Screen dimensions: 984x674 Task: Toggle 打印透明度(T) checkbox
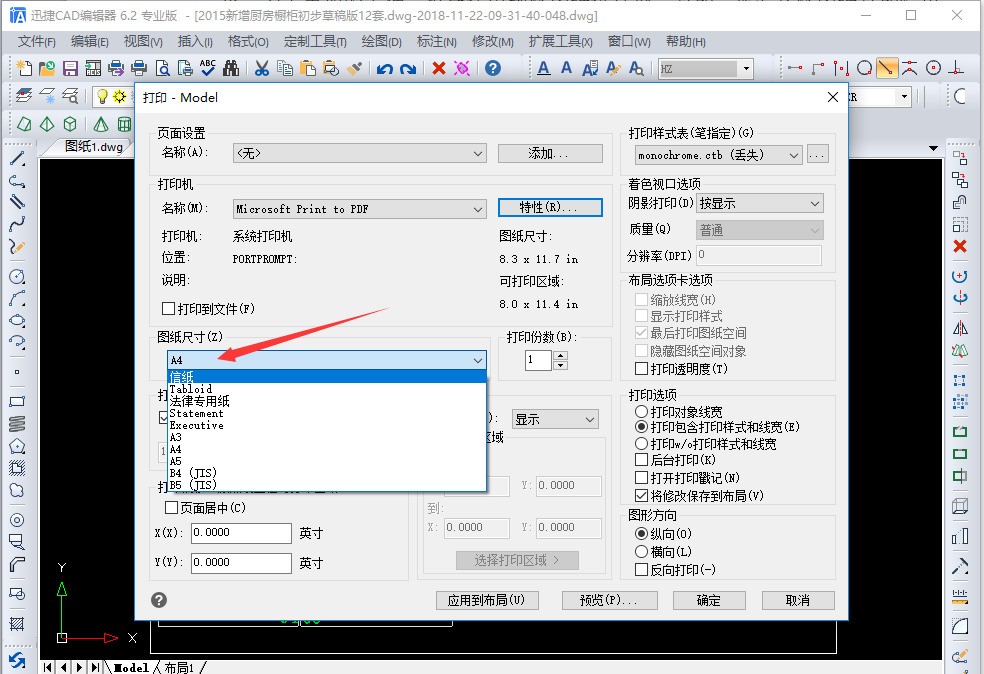(x=641, y=368)
